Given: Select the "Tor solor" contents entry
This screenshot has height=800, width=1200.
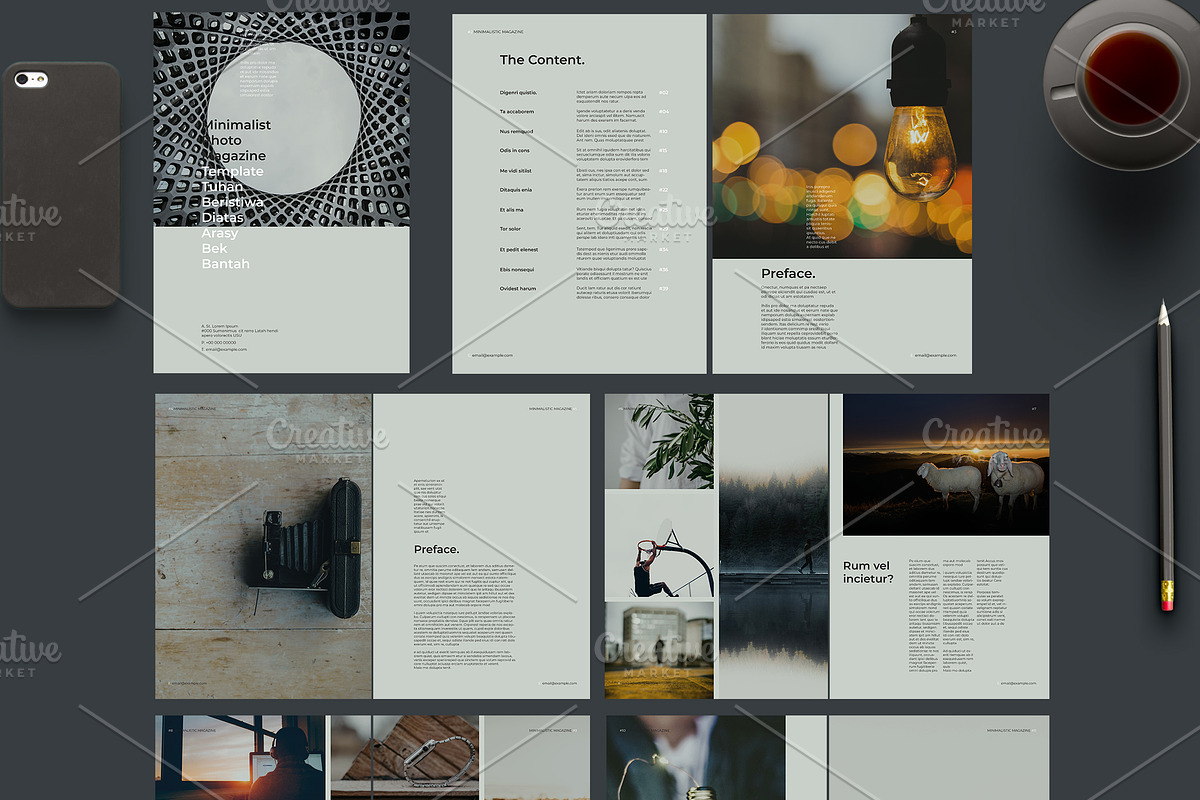Looking at the screenshot, I should 510,229.
